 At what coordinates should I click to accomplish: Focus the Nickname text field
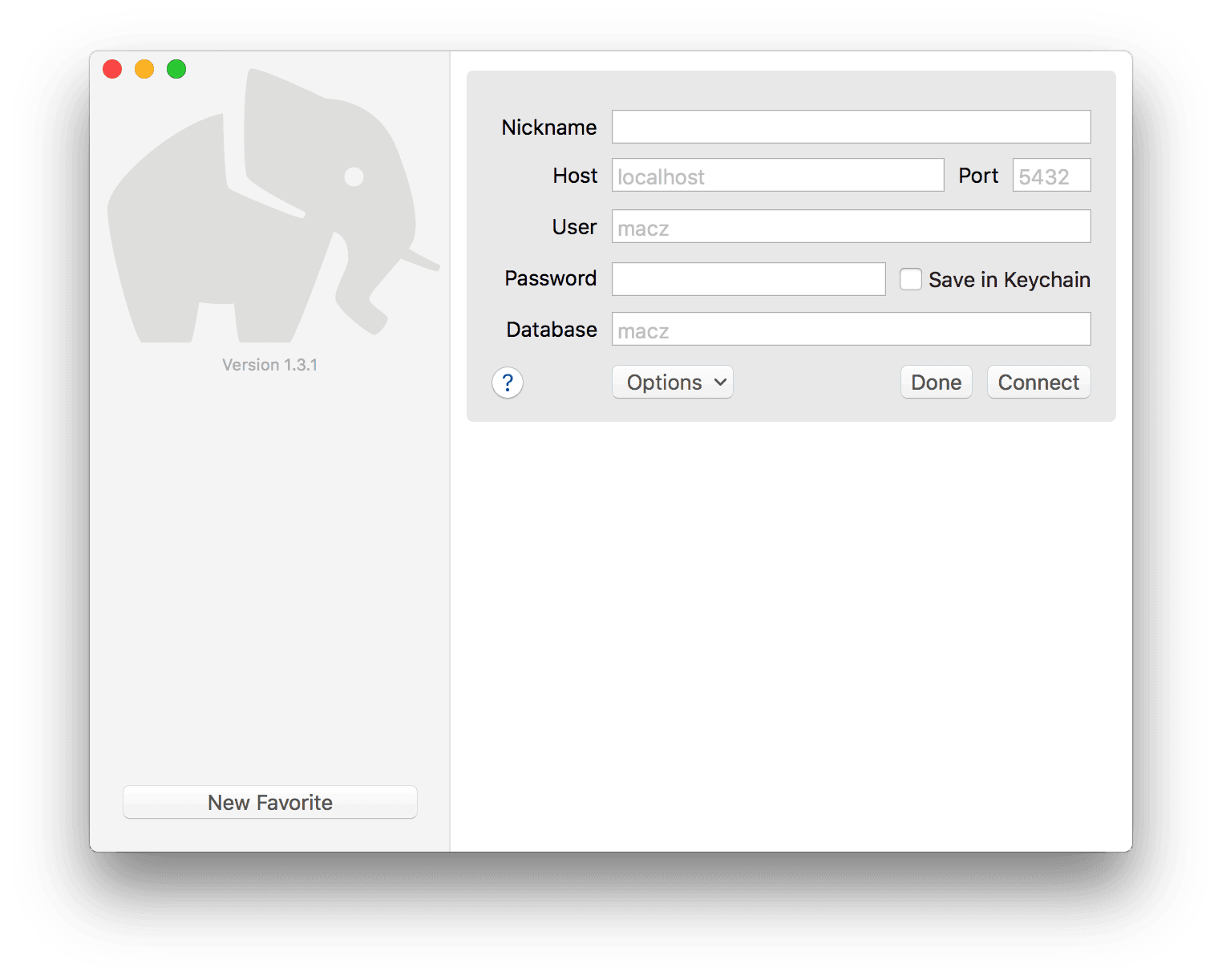tap(851, 127)
